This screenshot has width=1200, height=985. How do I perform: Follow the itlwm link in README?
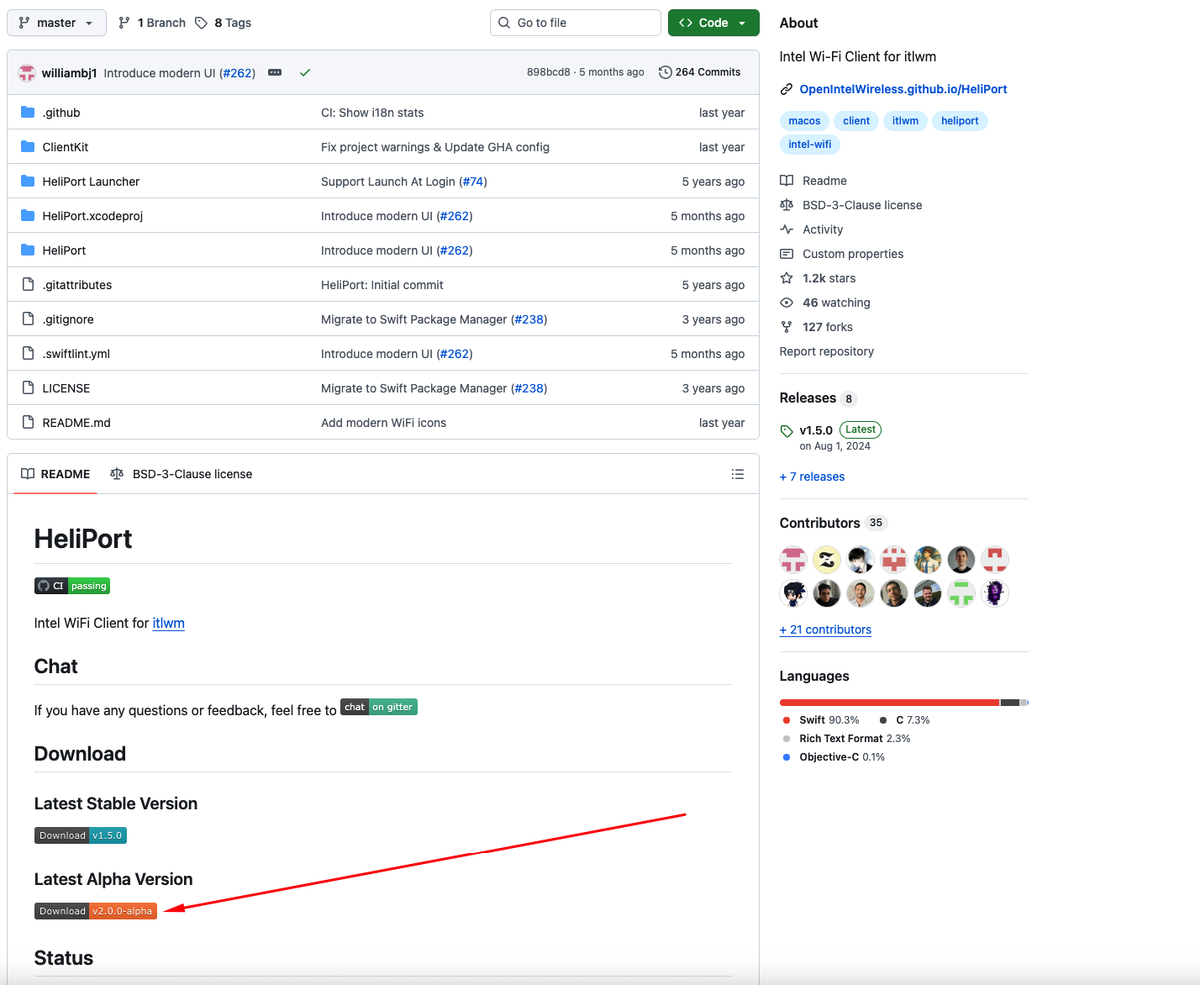point(168,623)
